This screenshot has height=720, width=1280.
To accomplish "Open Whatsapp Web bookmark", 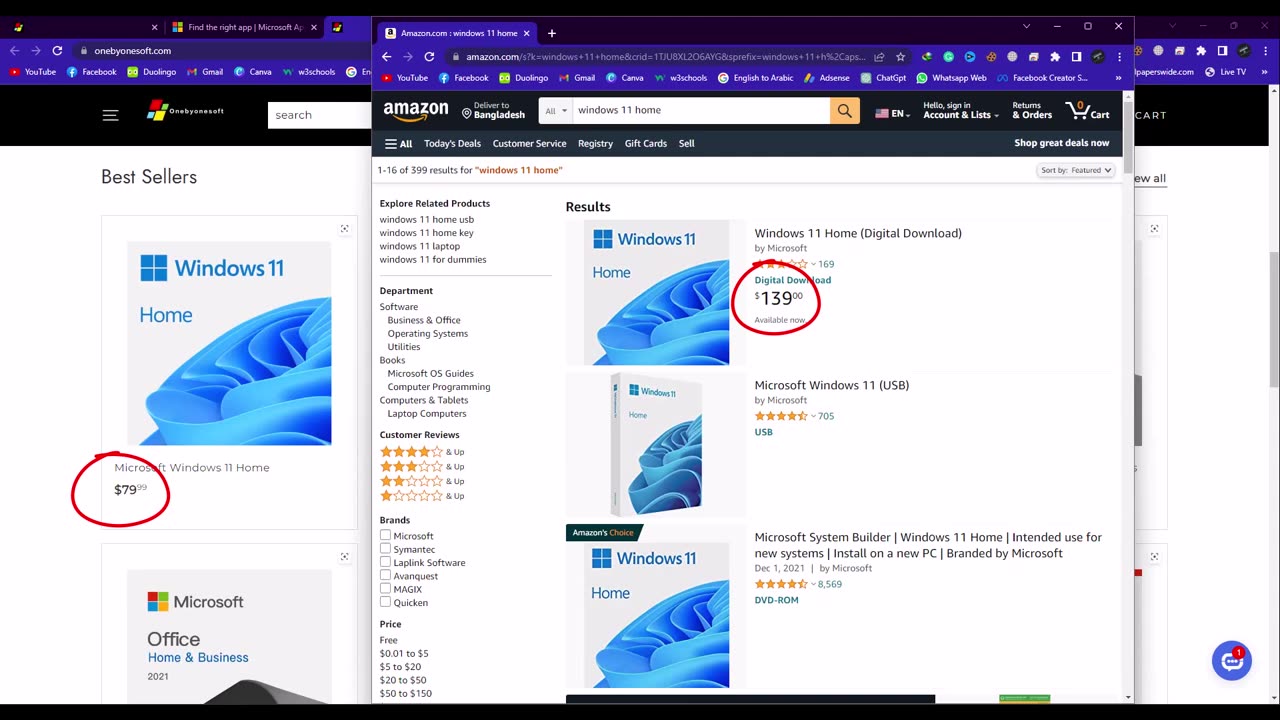I will [x=951, y=77].
